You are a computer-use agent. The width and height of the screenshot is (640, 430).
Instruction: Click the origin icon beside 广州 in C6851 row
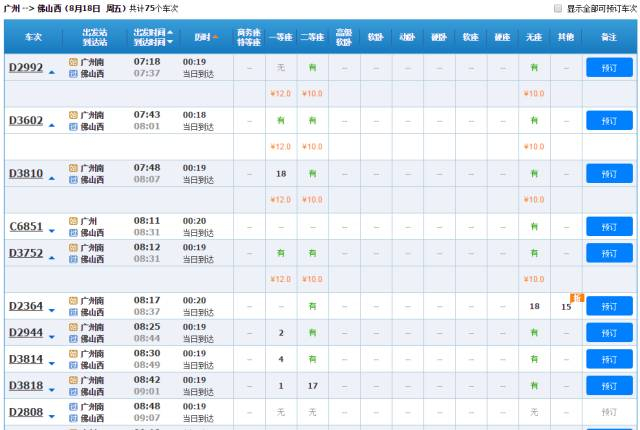point(73,221)
